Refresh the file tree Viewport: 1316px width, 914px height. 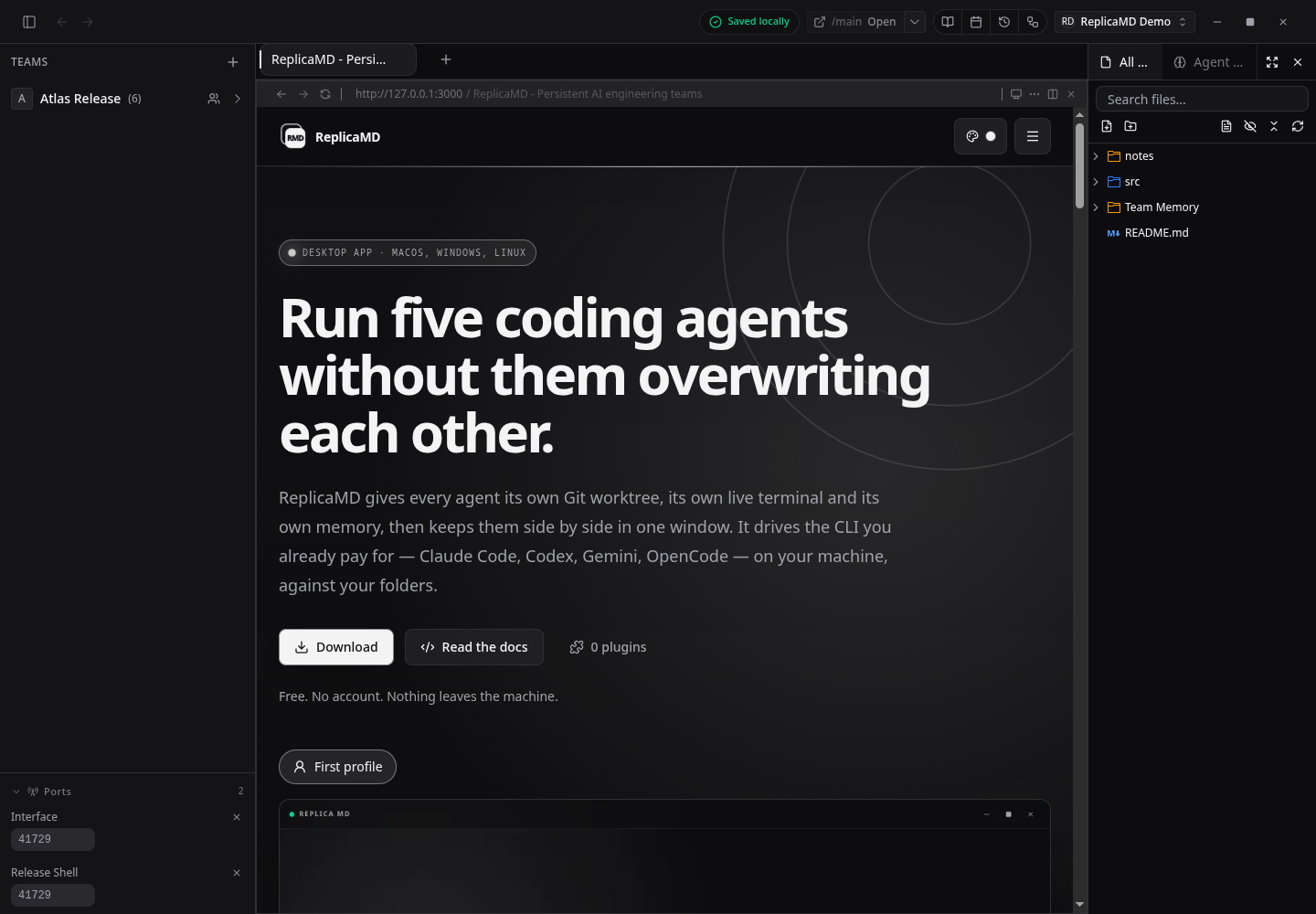coord(1298,126)
